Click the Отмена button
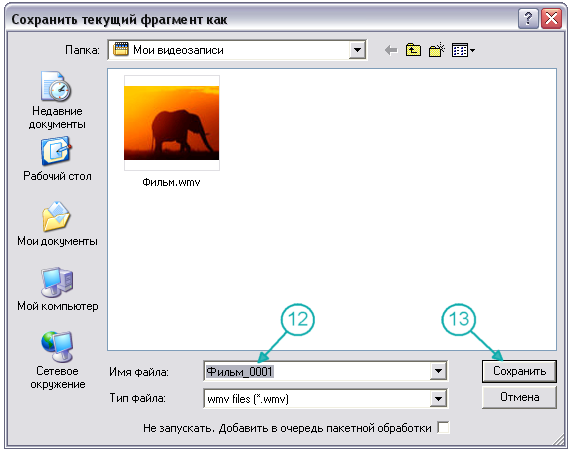Viewport: 570px width, 450px height. [519, 397]
